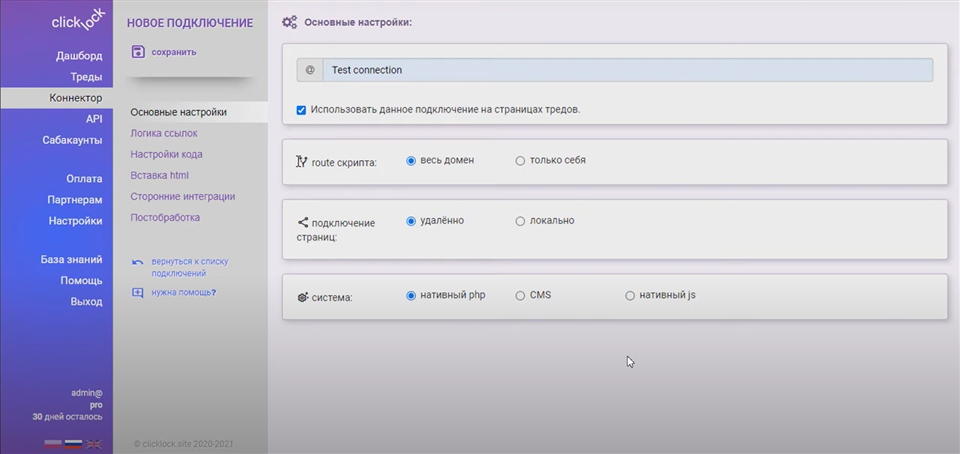Image resolution: width=960 pixels, height=454 pixels.
Task: Uncheck use connection on trade pages checkbox
Action: (x=302, y=110)
